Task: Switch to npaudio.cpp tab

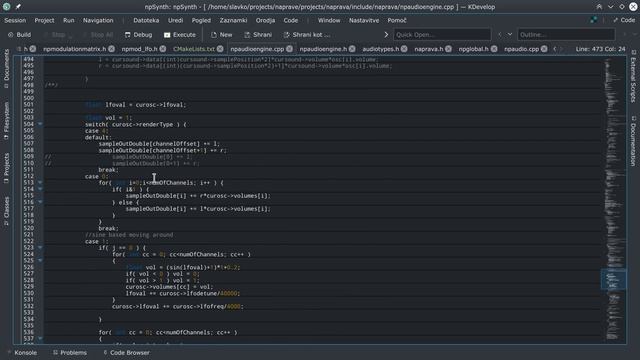Action: tap(521, 49)
